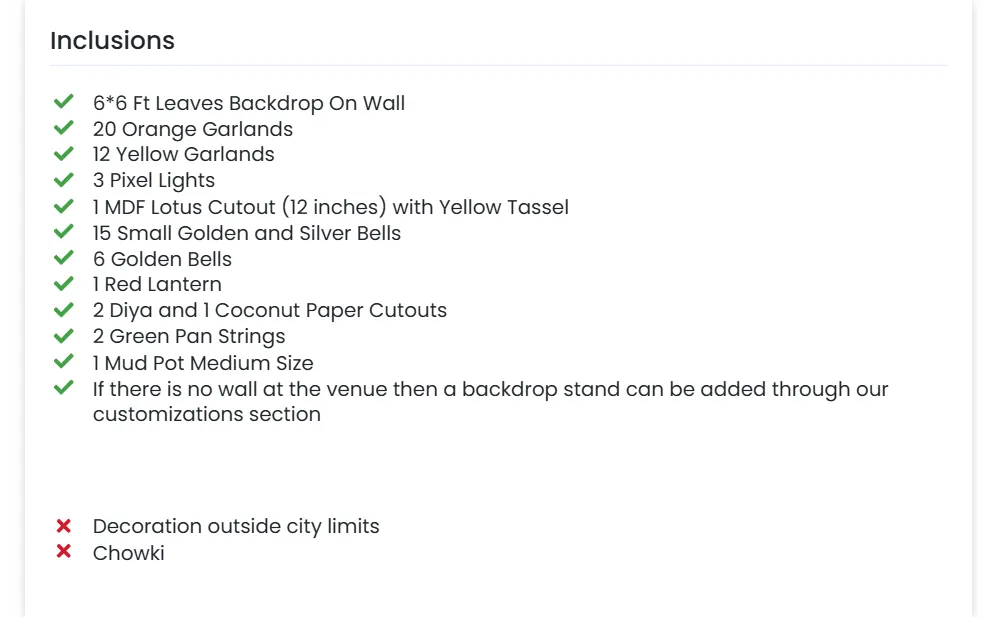This screenshot has width=997, height=617.
Task: Click the checkmark beside MDF Lotus Cutout
Action: pyautogui.click(x=64, y=206)
